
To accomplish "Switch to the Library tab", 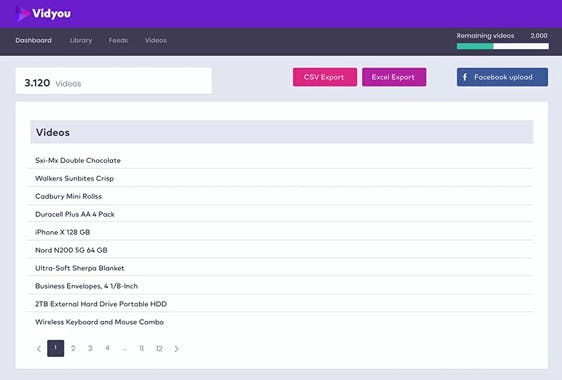I will click(x=81, y=40).
